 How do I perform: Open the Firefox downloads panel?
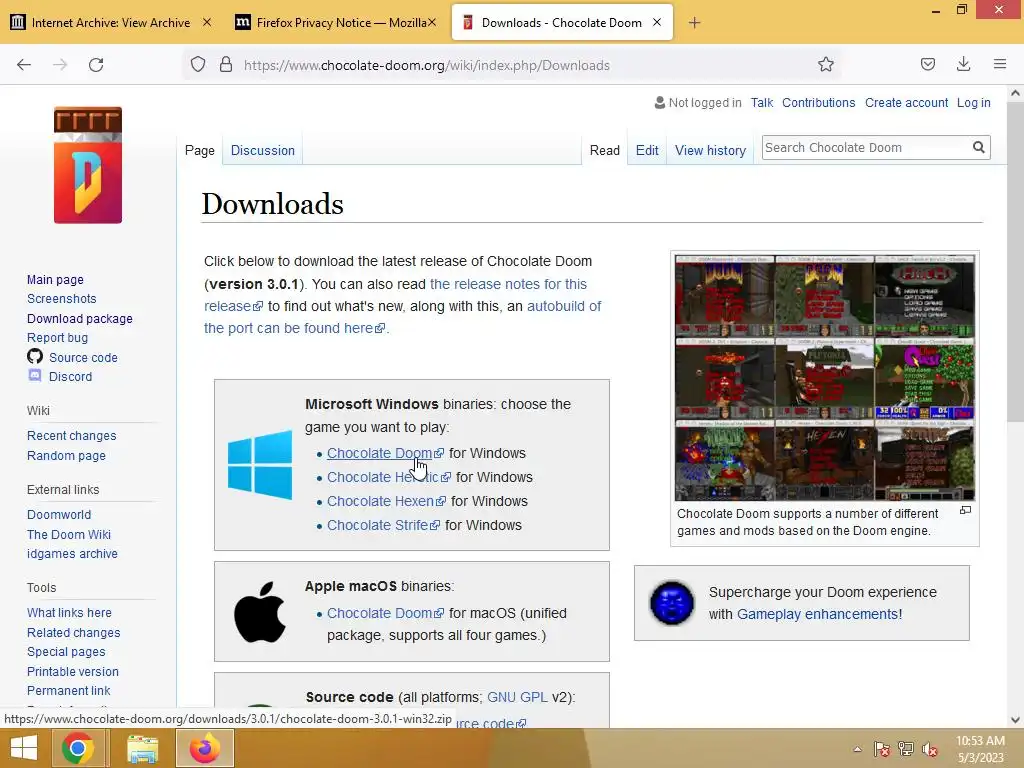tap(963, 64)
